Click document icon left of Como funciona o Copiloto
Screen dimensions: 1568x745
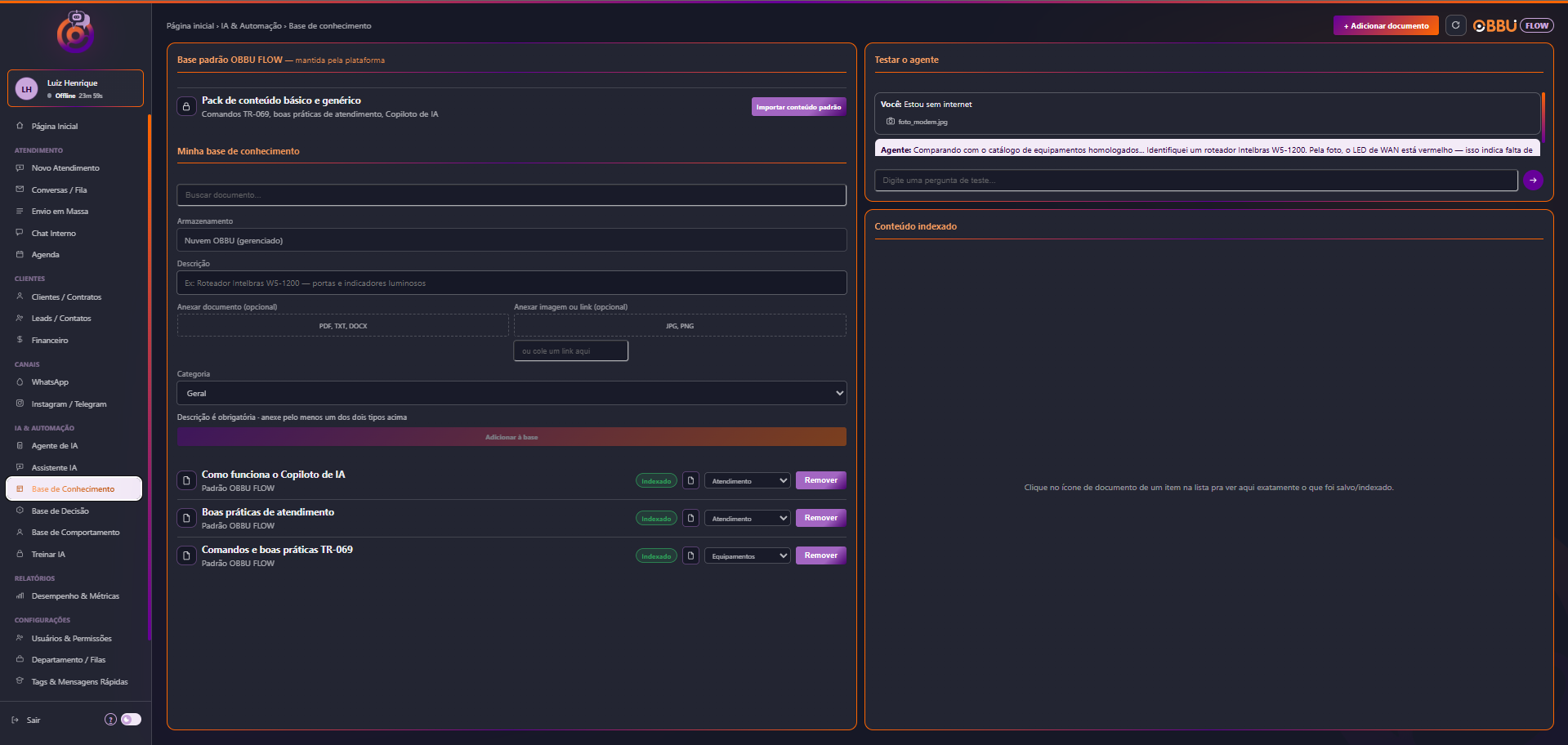click(x=186, y=480)
